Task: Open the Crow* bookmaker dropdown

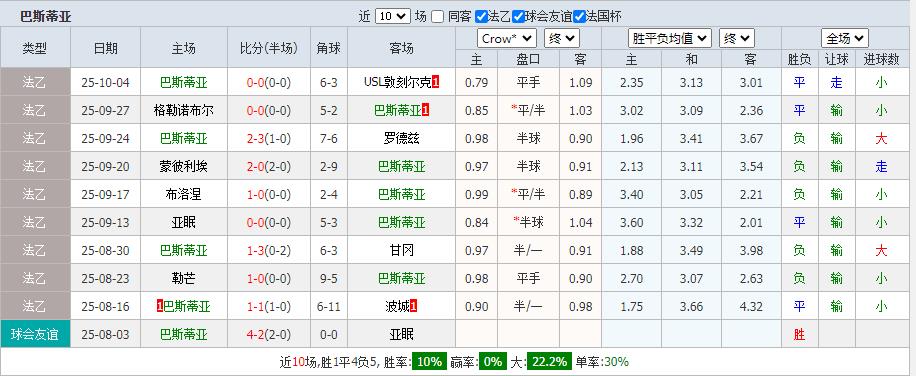Action: coord(507,39)
